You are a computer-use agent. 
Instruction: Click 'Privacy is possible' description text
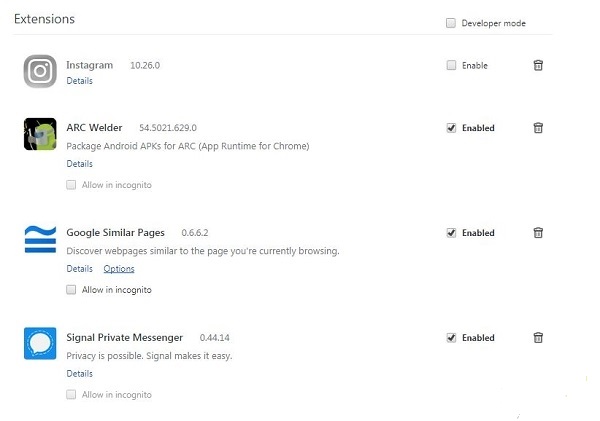point(149,356)
